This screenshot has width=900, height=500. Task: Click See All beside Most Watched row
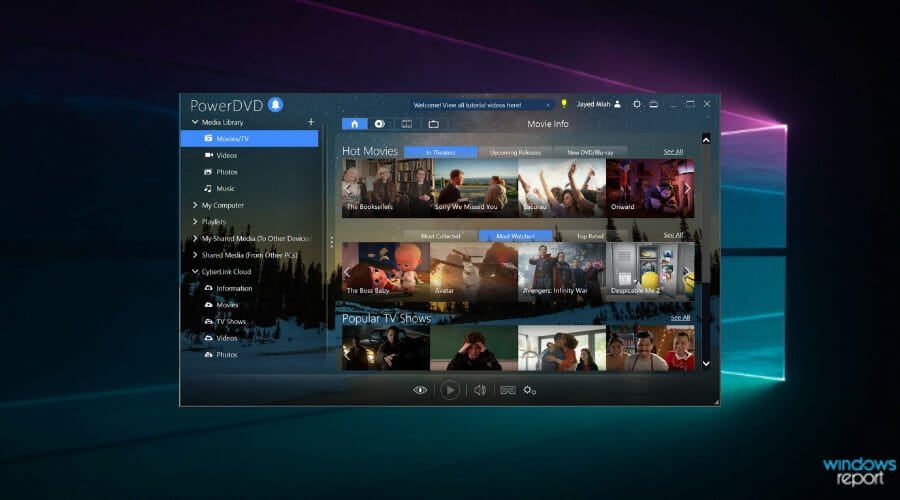coord(673,235)
